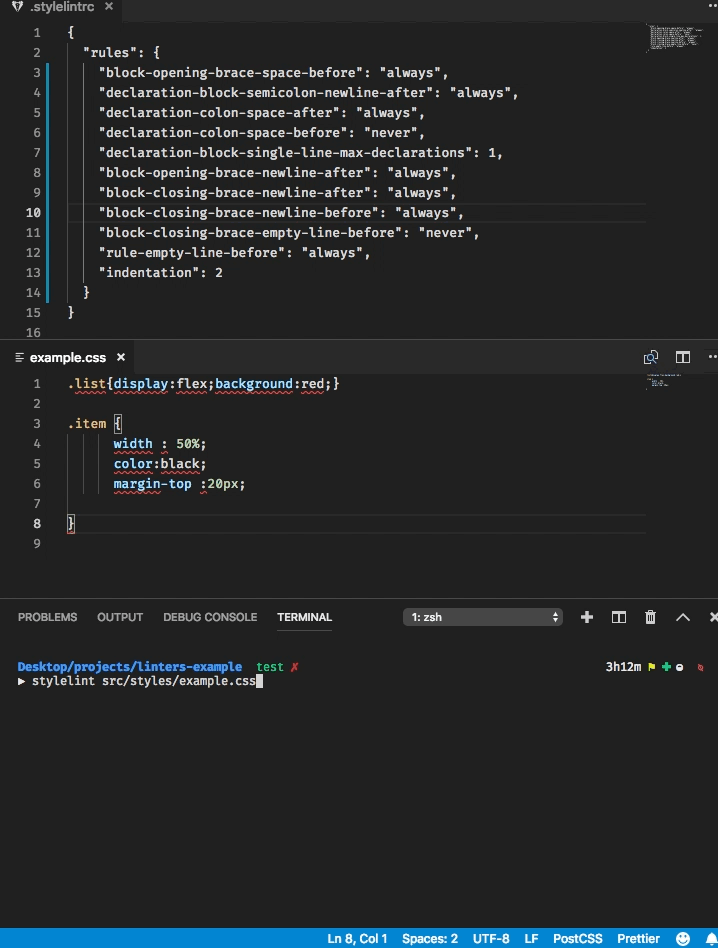Change language mode PostCSS
Viewport: 718px width, 948px height.
click(577, 938)
